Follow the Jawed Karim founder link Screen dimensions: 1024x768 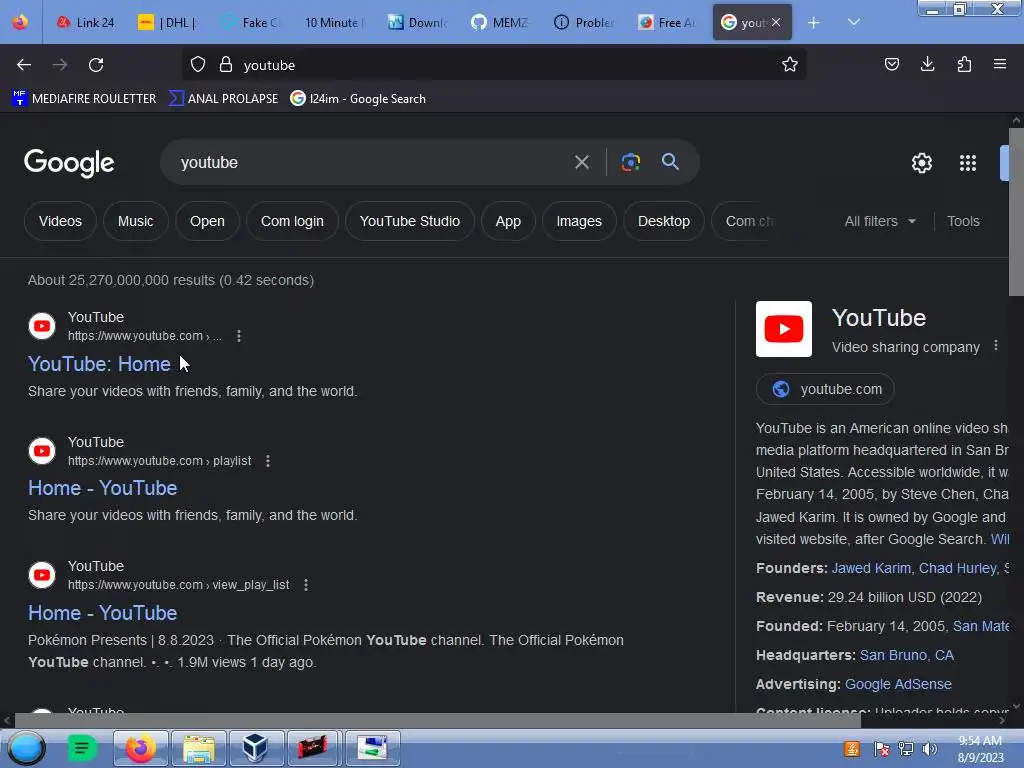871,568
